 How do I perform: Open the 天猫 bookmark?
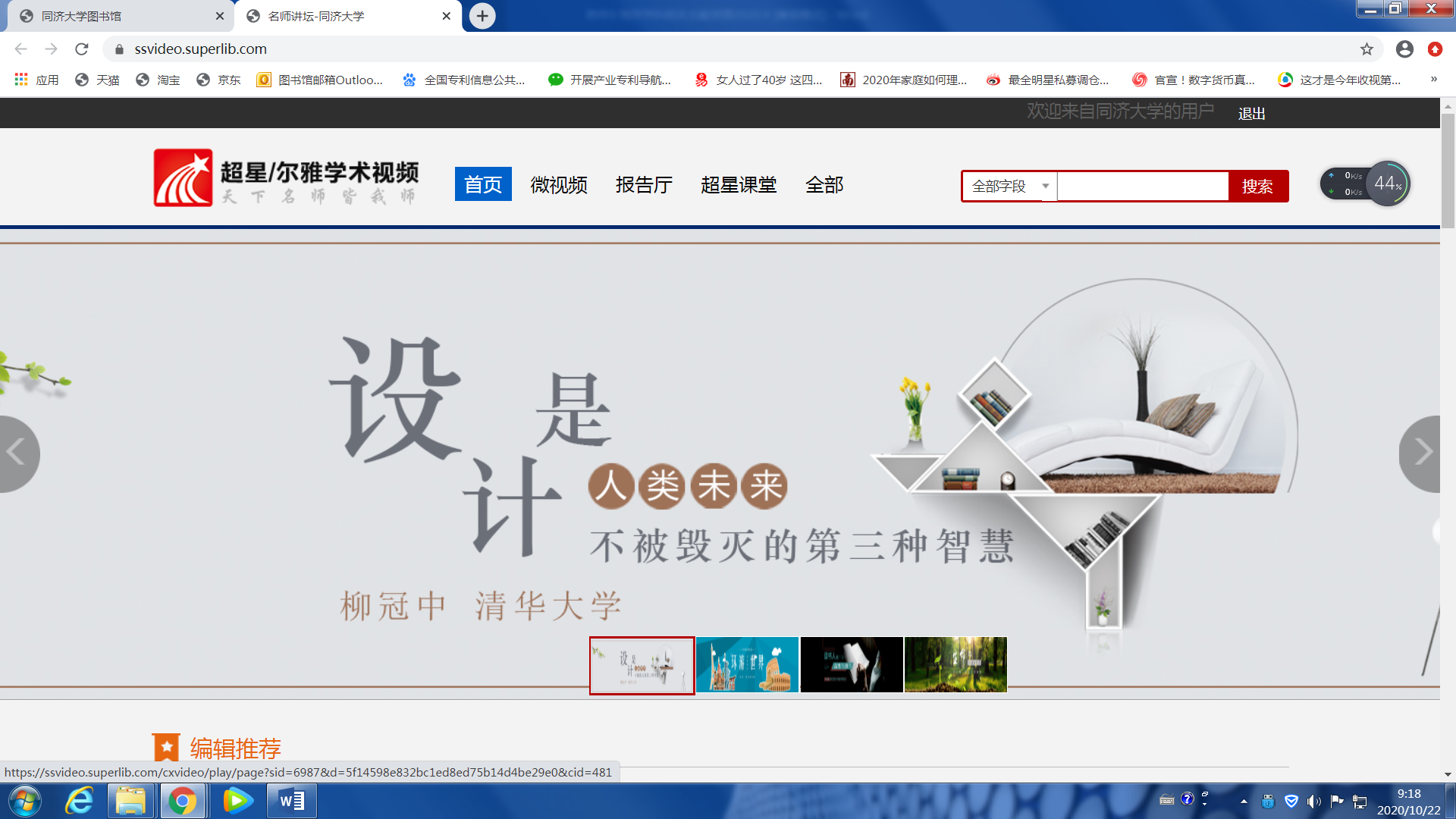[x=97, y=80]
